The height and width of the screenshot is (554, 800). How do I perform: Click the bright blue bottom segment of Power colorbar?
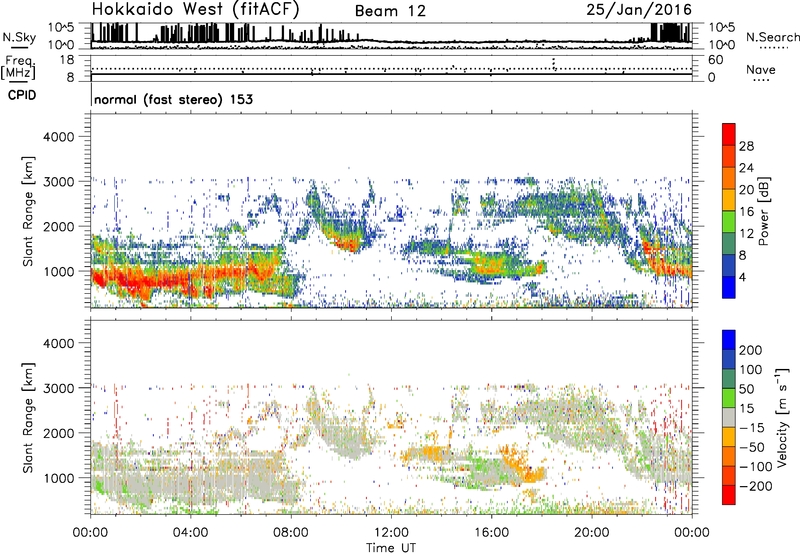(x=729, y=287)
